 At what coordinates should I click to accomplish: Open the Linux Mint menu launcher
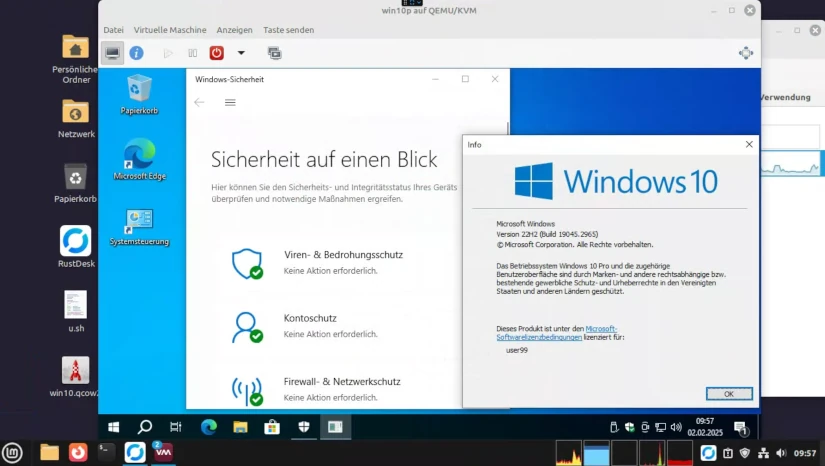pos(12,453)
